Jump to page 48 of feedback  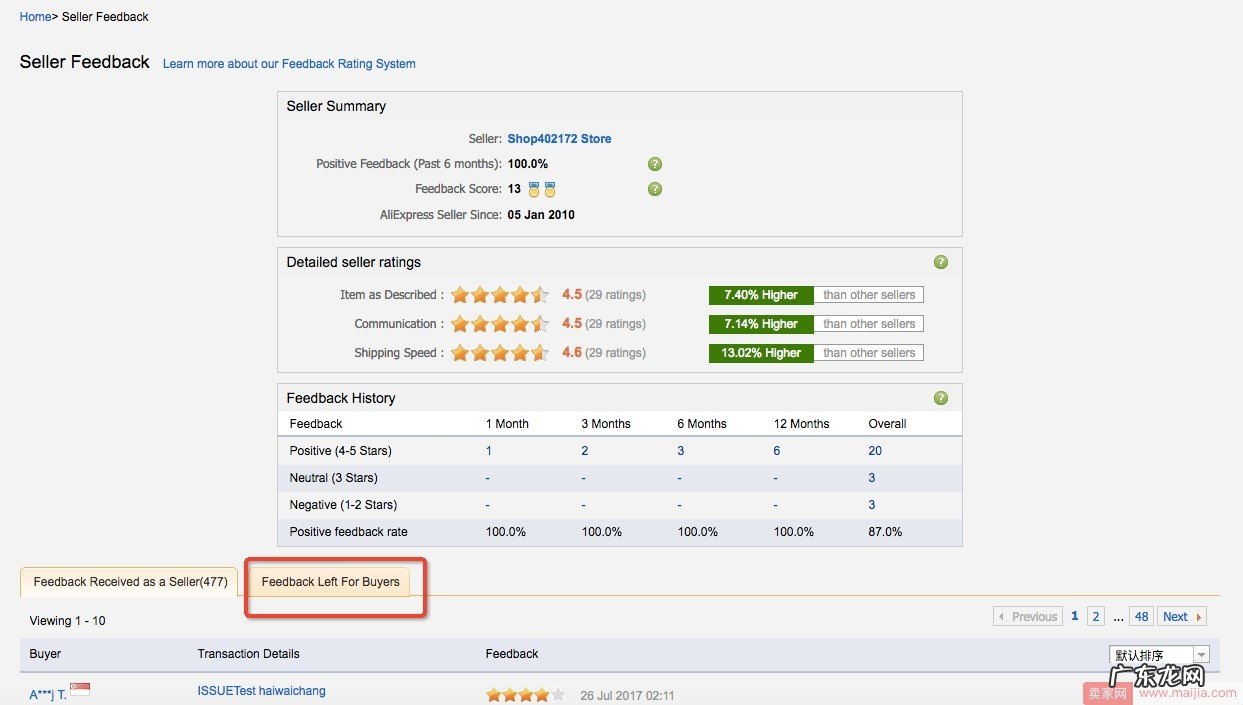[1141, 617]
